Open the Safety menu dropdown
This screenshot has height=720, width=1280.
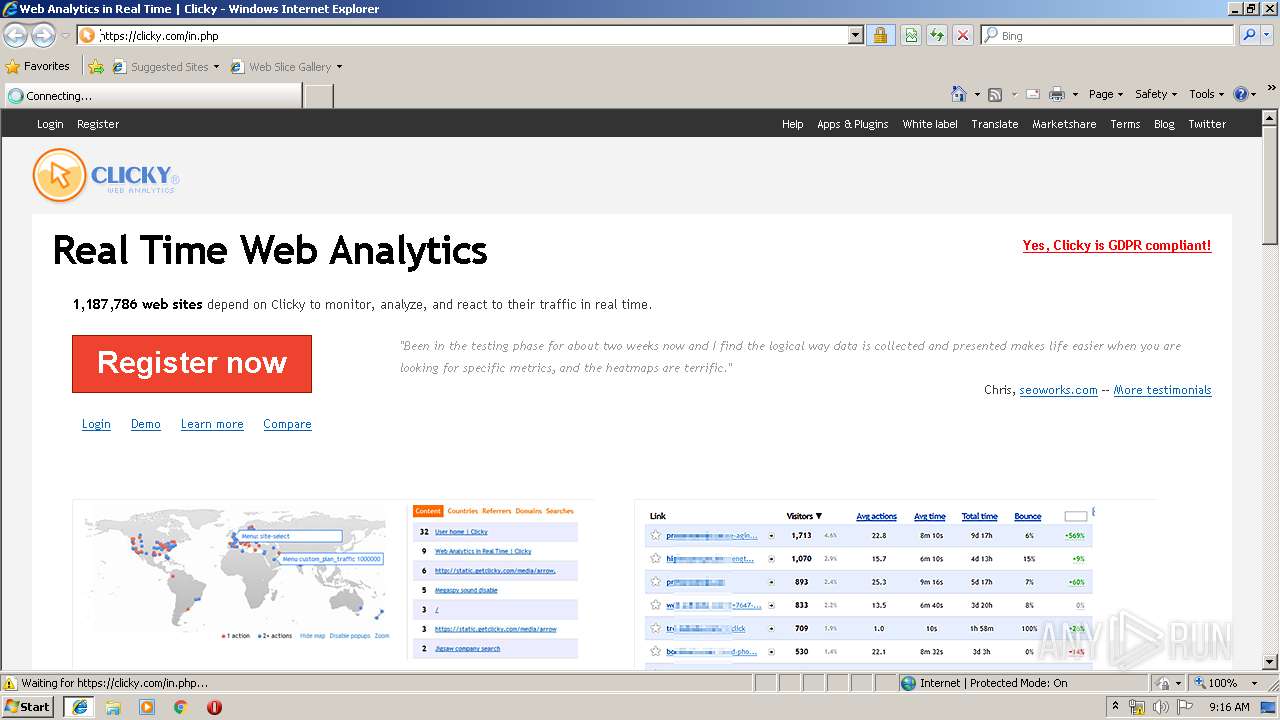(1156, 94)
